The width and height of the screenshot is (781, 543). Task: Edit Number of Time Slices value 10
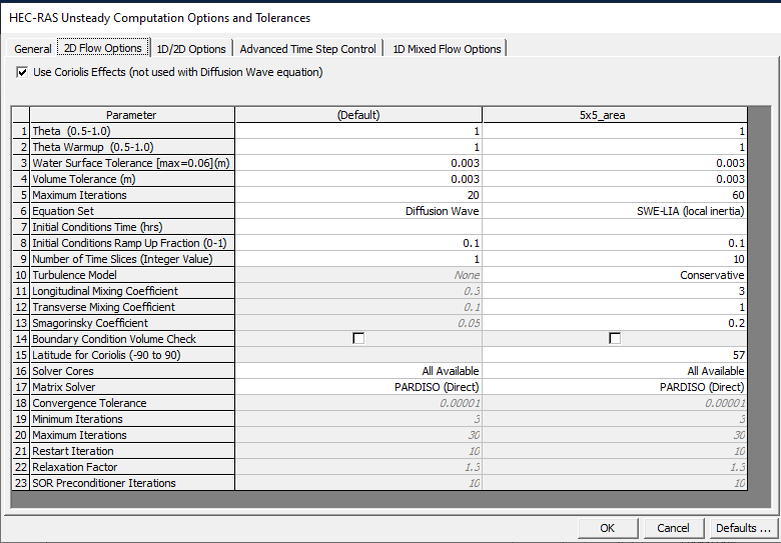tap(615, 259)
